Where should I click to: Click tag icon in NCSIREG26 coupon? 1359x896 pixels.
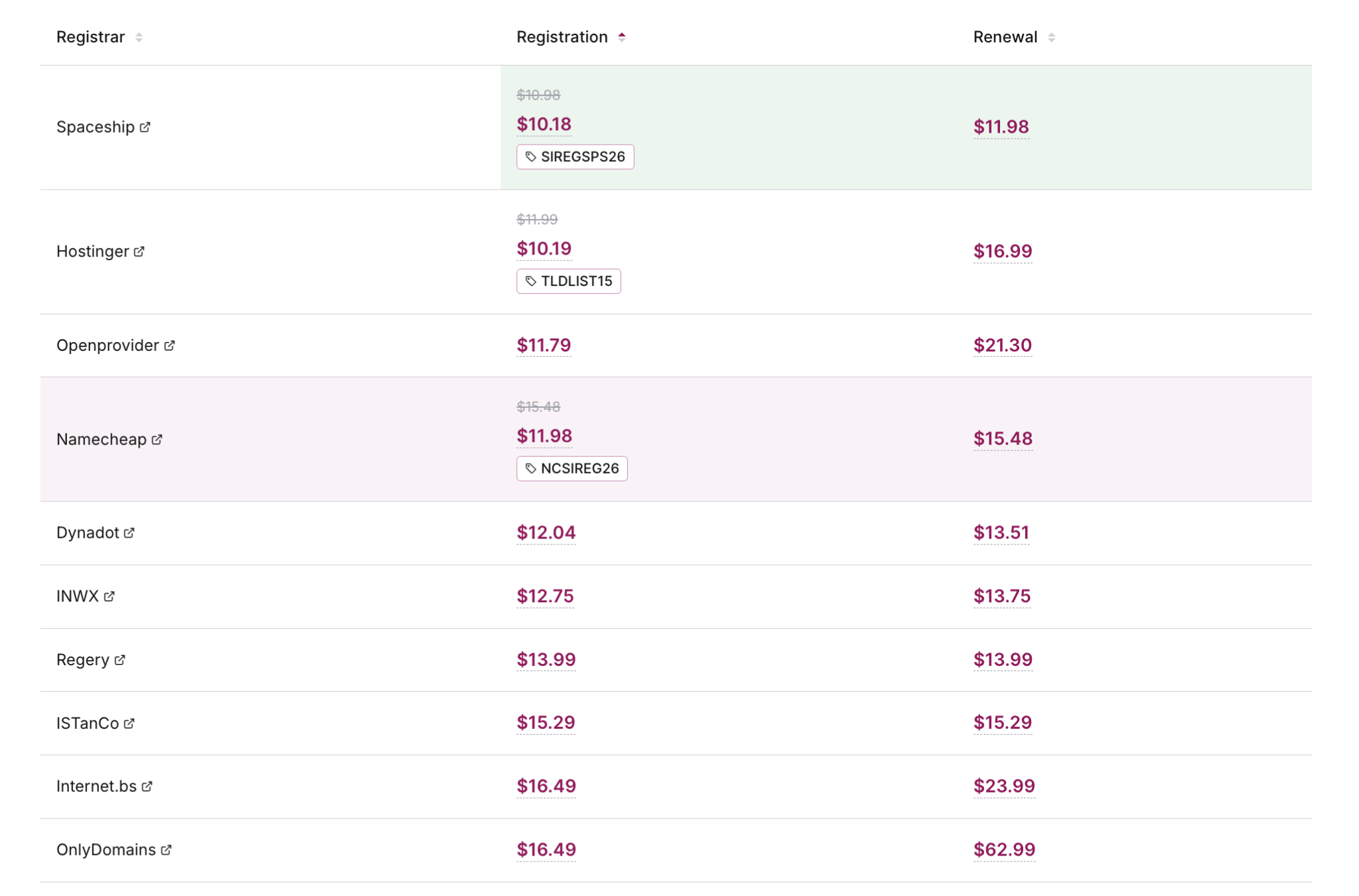(531, 468)
